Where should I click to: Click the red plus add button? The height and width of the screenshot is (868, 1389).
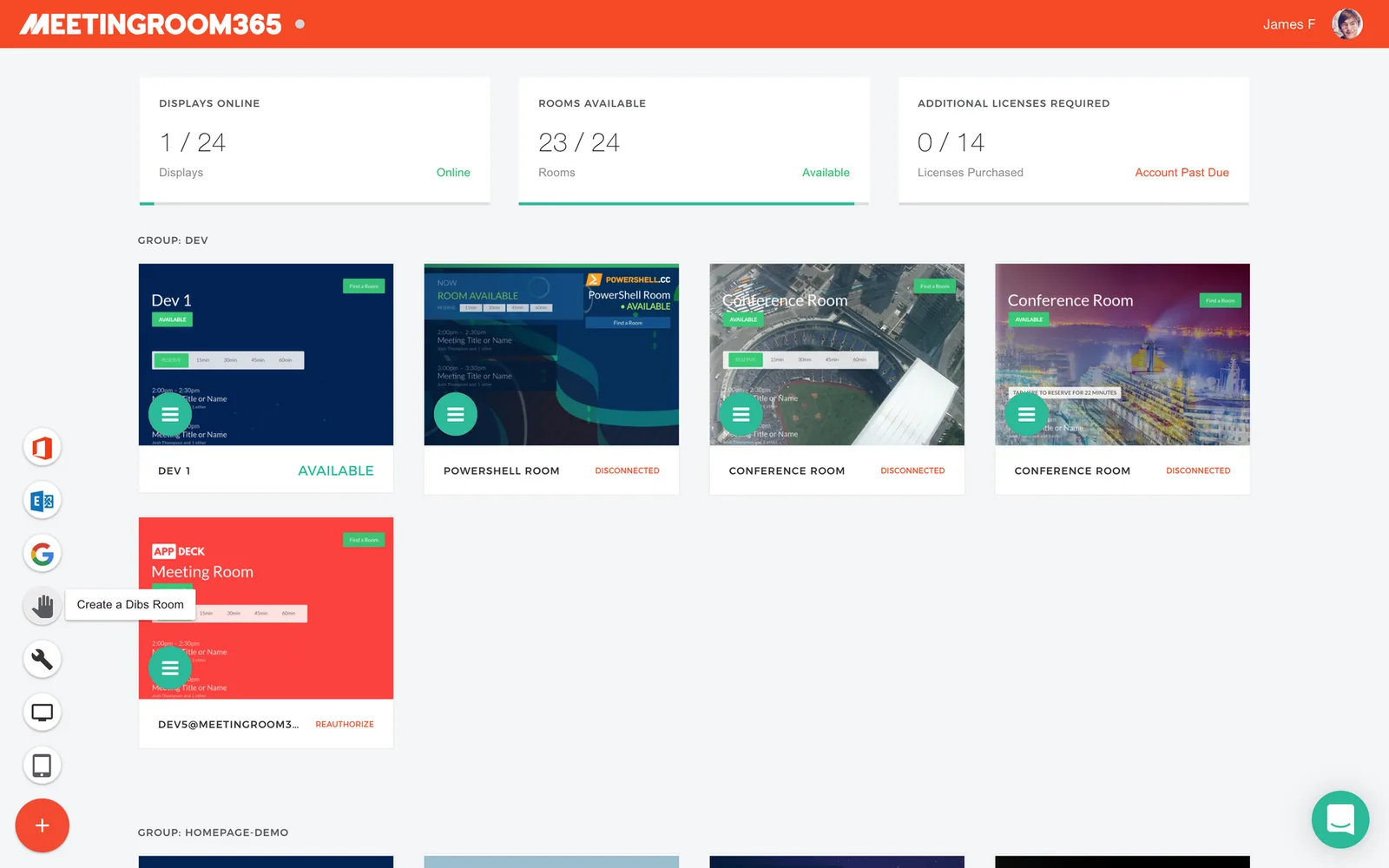click(42, 825)
